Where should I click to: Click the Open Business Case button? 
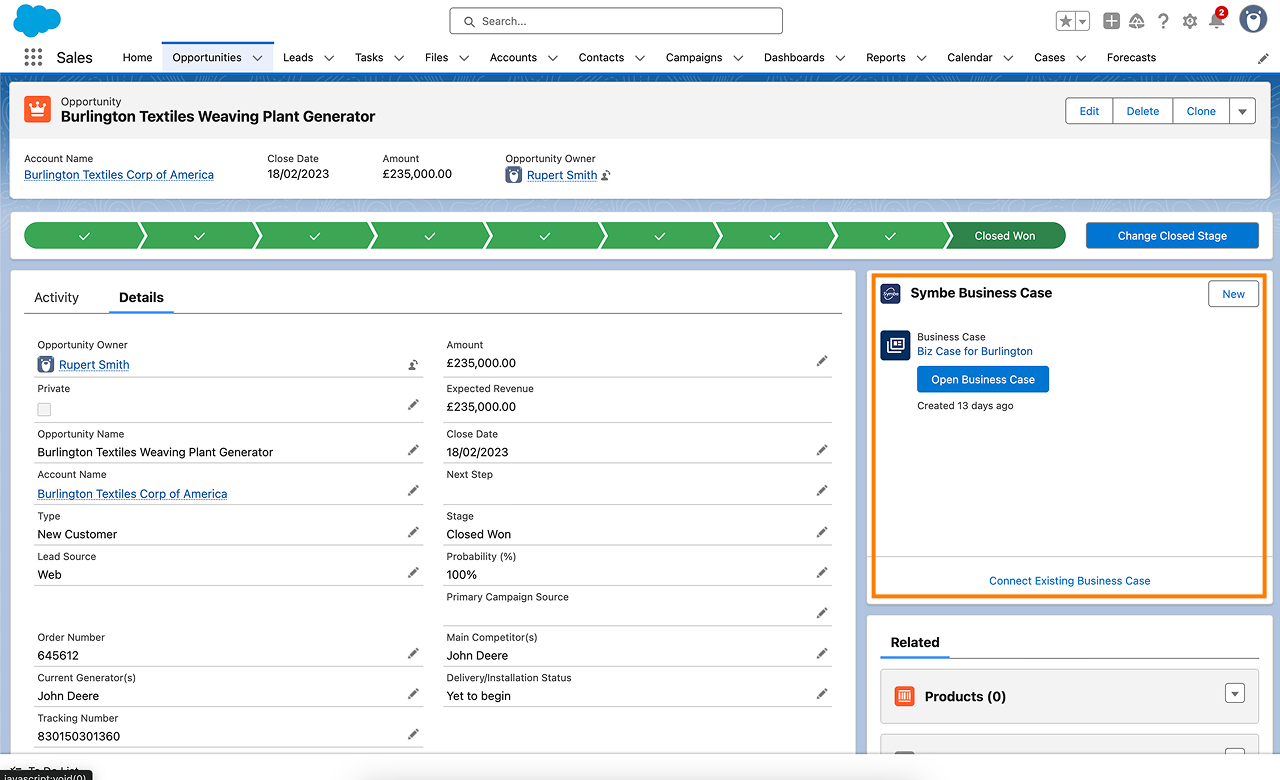click(983, 380)
